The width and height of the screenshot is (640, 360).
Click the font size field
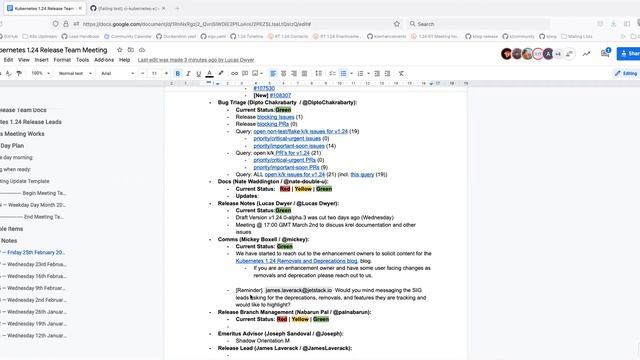(154, 73)
